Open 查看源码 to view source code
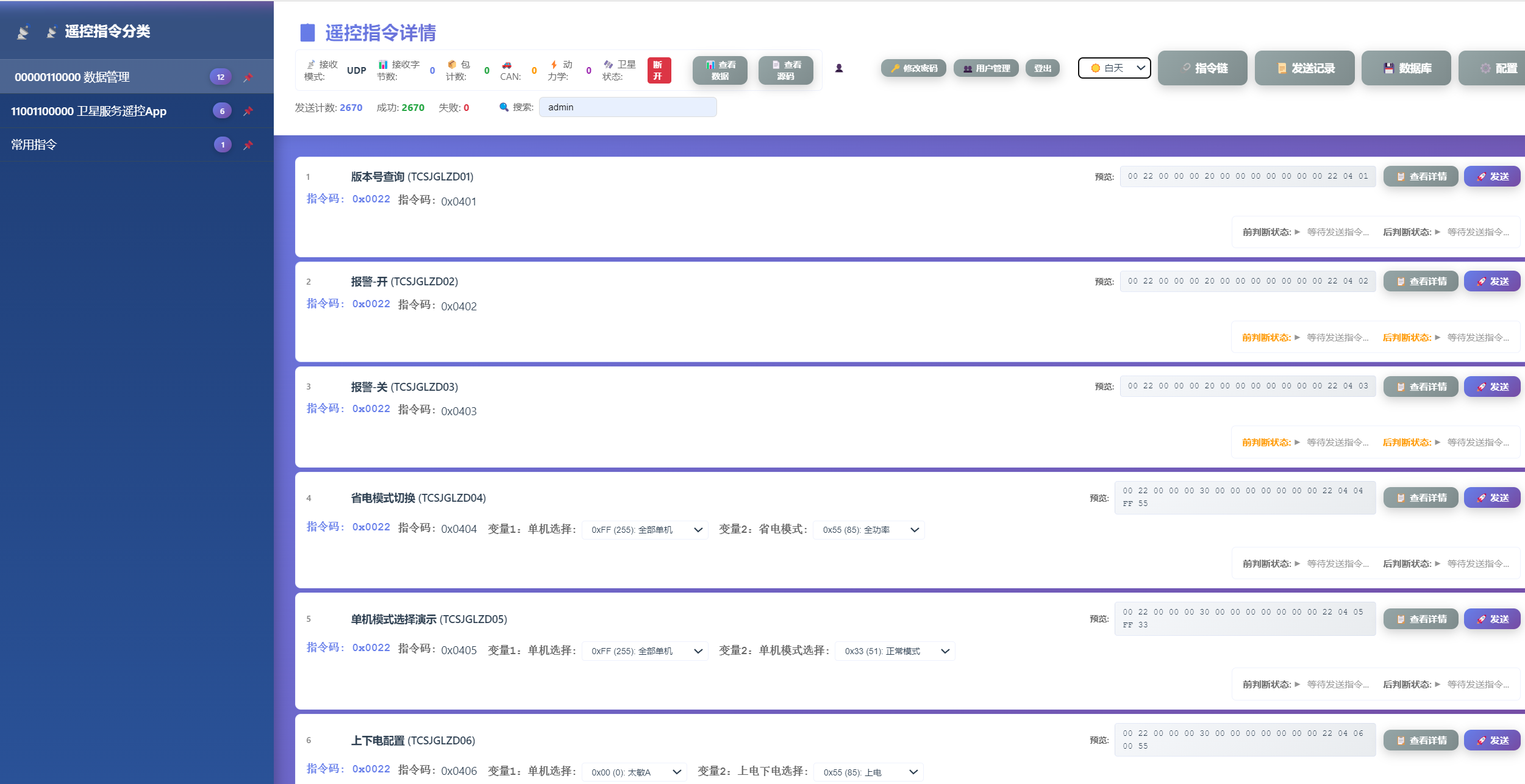 point(786,69)
